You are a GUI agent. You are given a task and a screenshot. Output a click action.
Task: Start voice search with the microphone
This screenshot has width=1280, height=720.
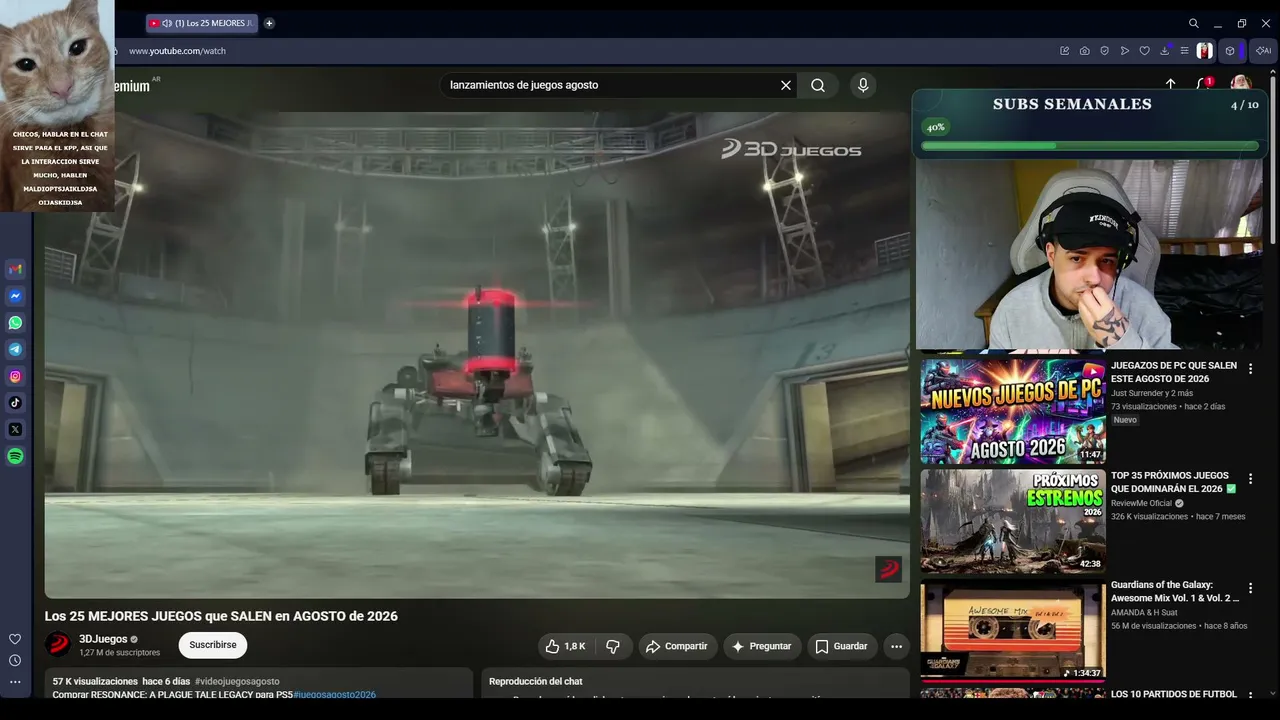(x=863, y=85)
